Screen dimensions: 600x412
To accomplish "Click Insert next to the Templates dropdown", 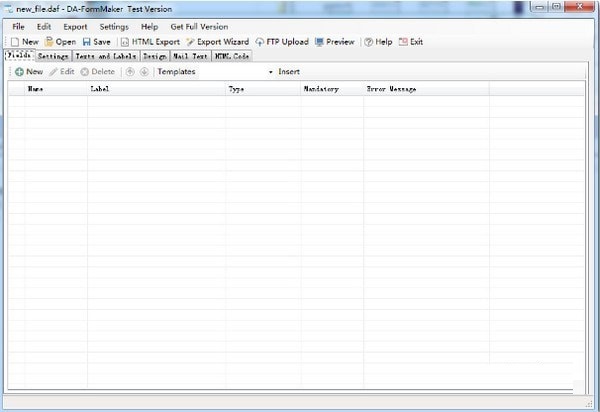I will coord(289,72).
